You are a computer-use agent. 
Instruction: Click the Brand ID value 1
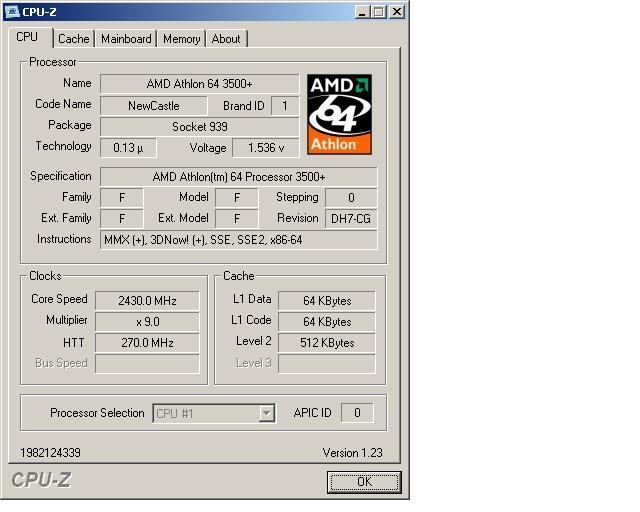[284, 106]
